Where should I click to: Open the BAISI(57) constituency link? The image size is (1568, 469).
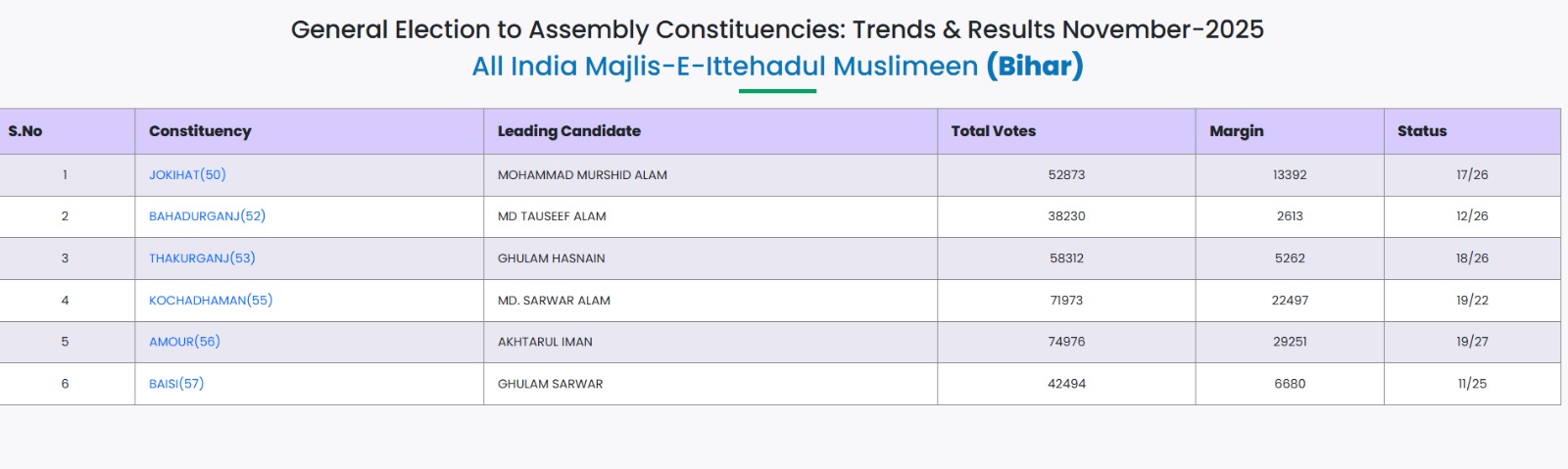pyautogui.click(x=176, y=384)
